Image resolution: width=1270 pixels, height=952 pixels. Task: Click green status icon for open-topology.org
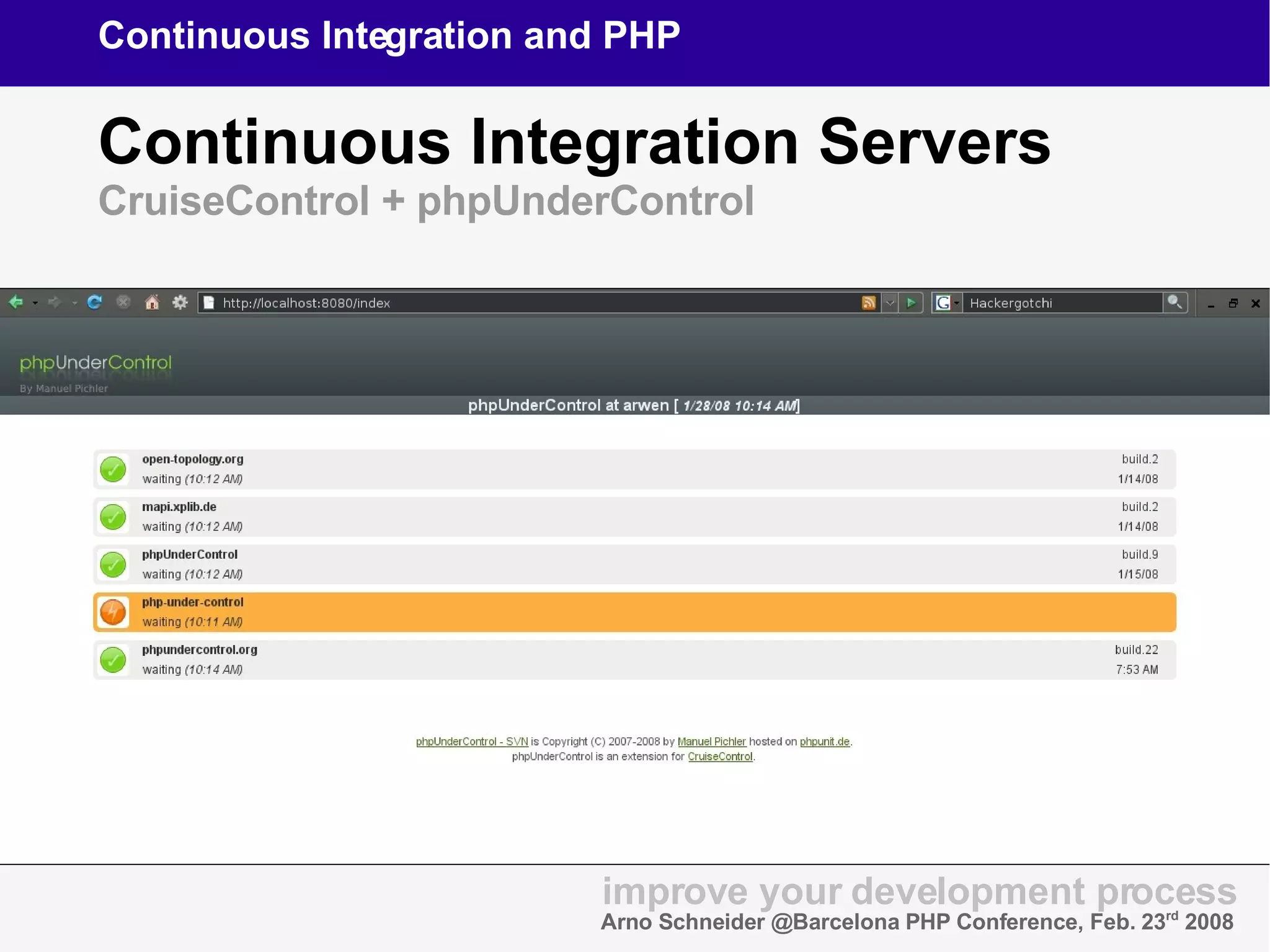(x=113, y=469)
